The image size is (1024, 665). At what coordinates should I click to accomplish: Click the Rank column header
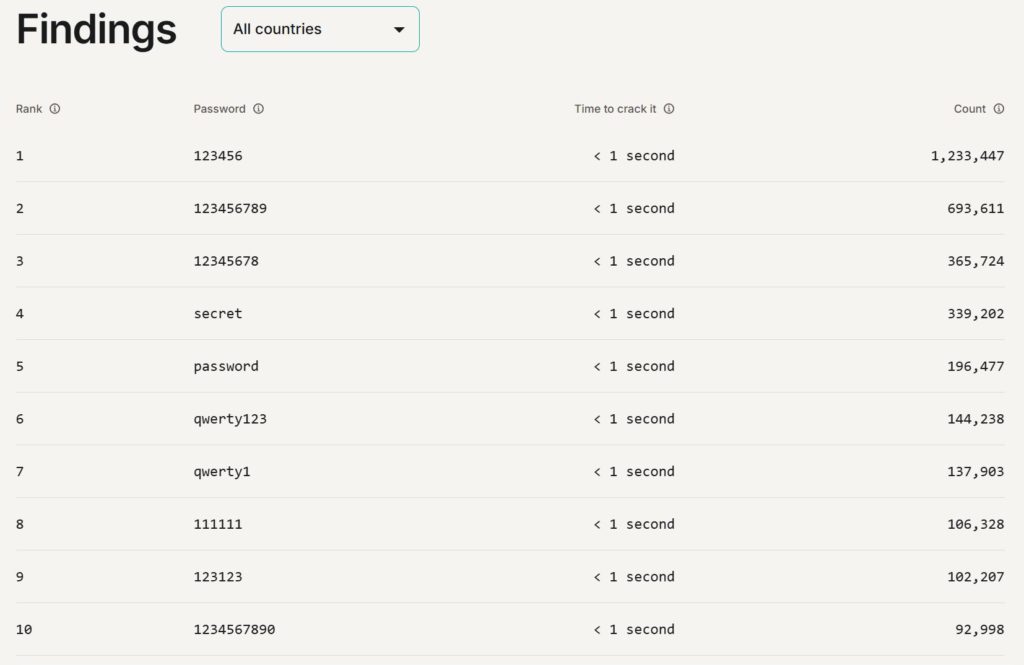coord(29,108)
